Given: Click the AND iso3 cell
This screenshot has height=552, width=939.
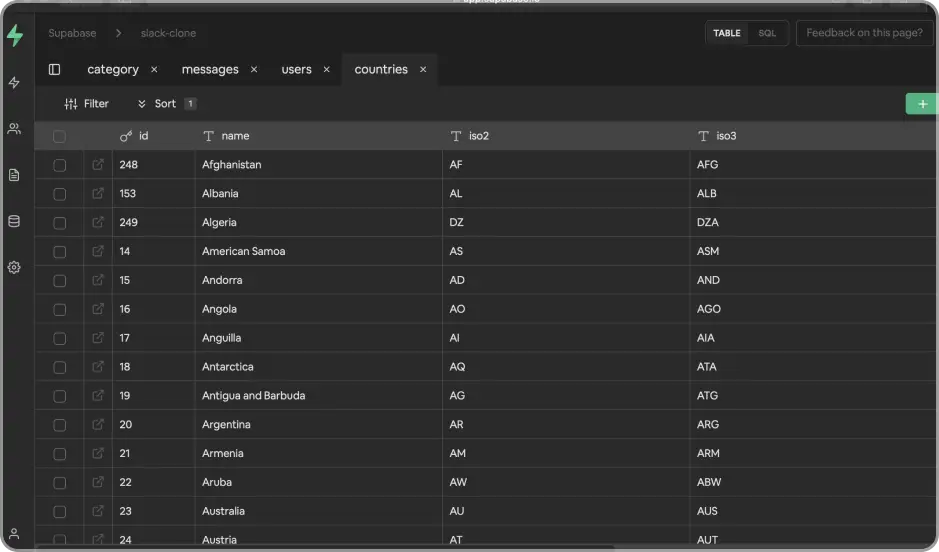Looking at the screenshot, I should (814, 280).
